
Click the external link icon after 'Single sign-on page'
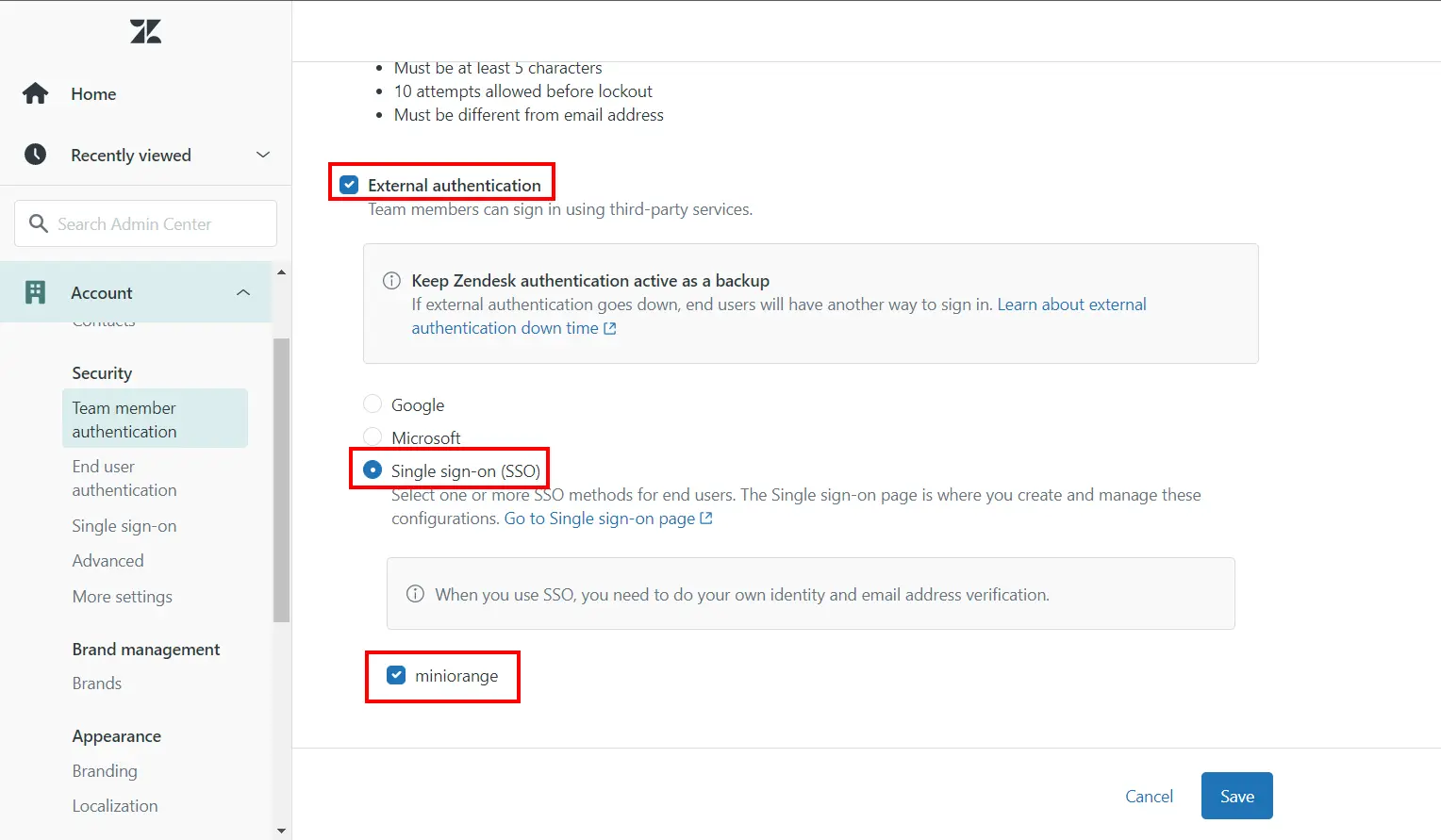pyautogui.click(x=705, y=519)
